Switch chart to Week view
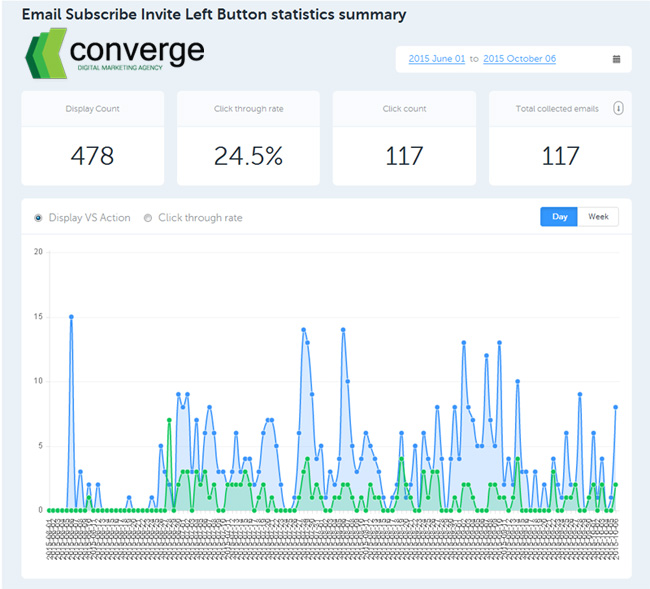The width and height of the screenshot is (650, 589). (598, 217)
